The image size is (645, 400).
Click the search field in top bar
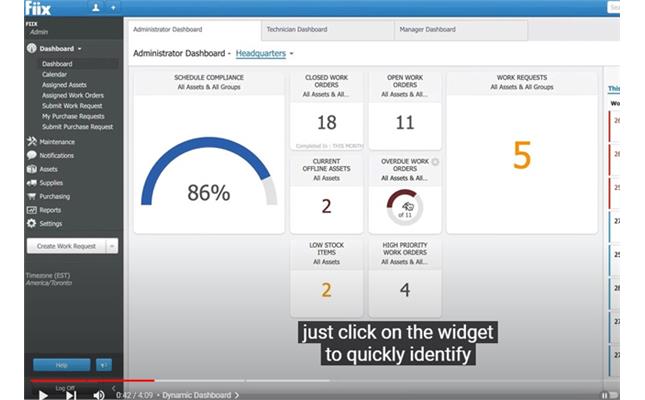coord(613,7)
